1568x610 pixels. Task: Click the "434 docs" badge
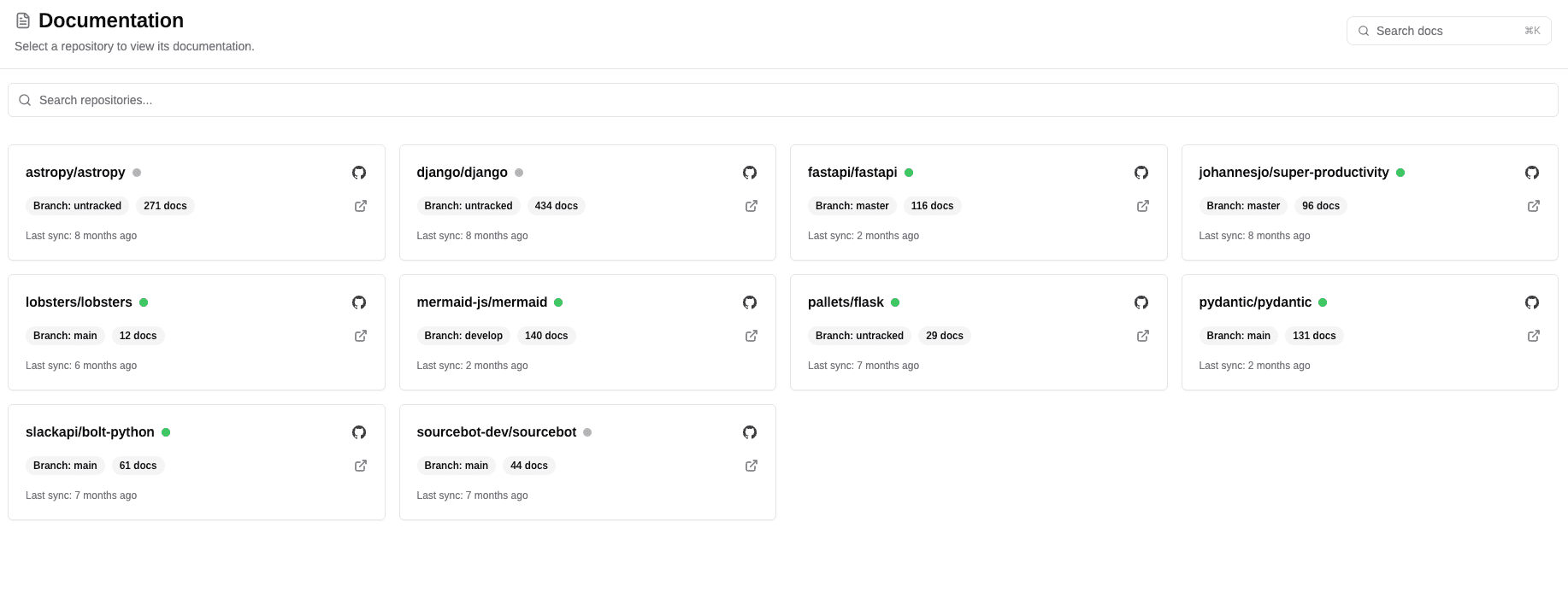click(557, 206)
